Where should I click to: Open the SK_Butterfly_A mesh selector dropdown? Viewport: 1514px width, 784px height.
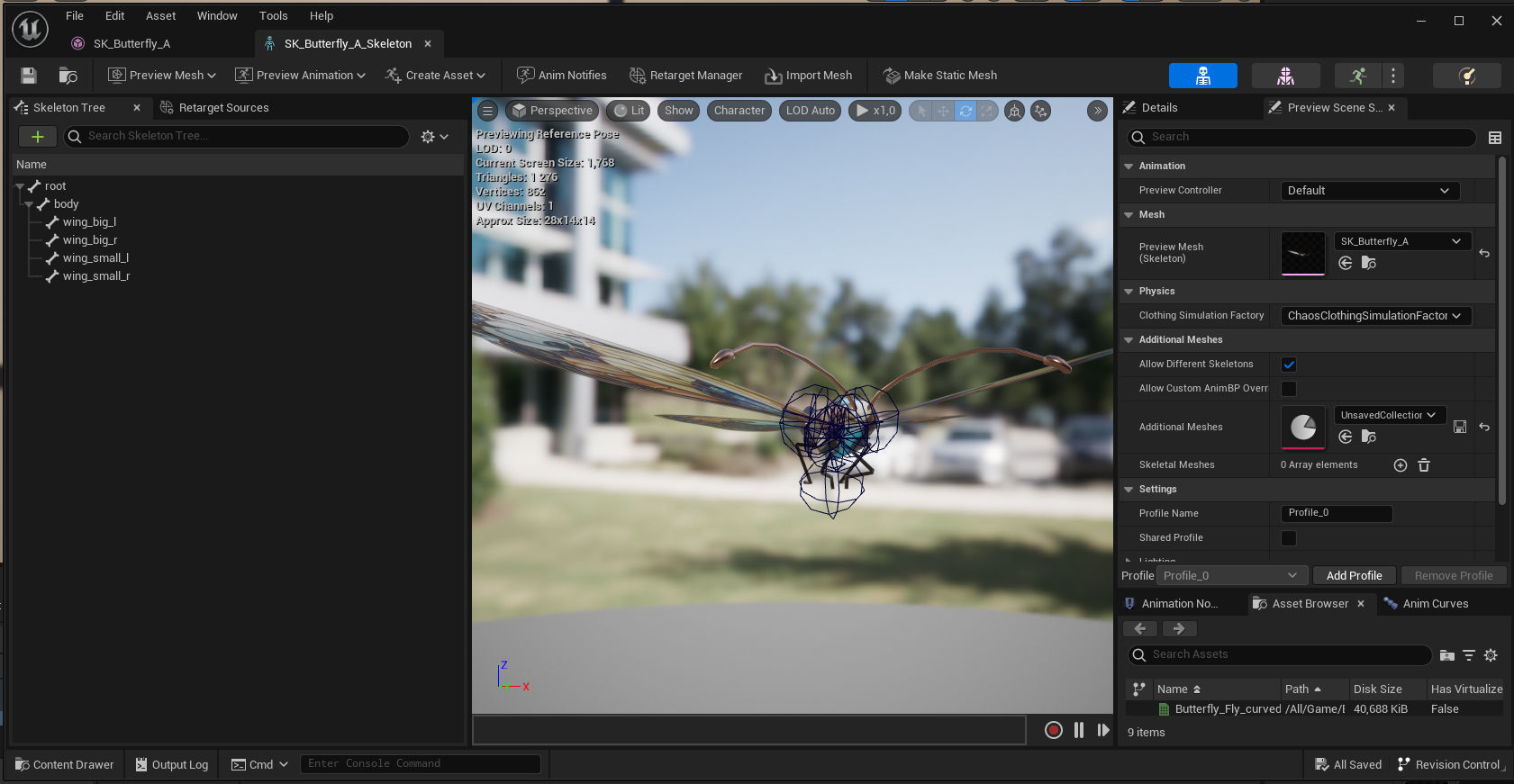point(1402,241)
